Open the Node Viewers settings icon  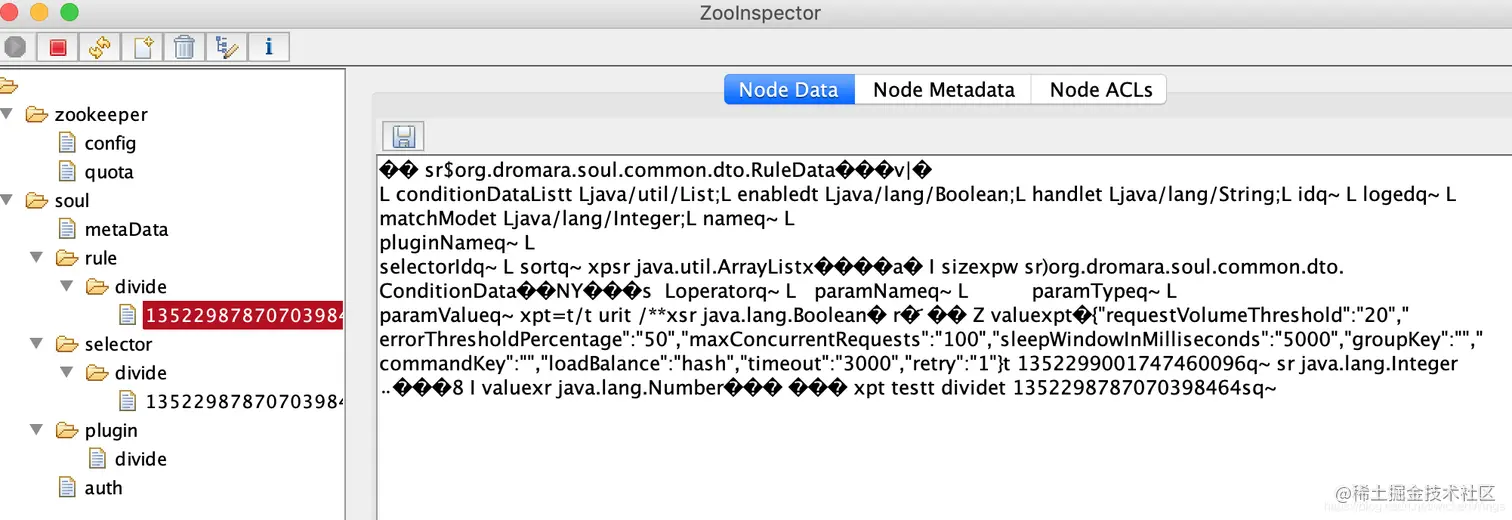(226, 46)
